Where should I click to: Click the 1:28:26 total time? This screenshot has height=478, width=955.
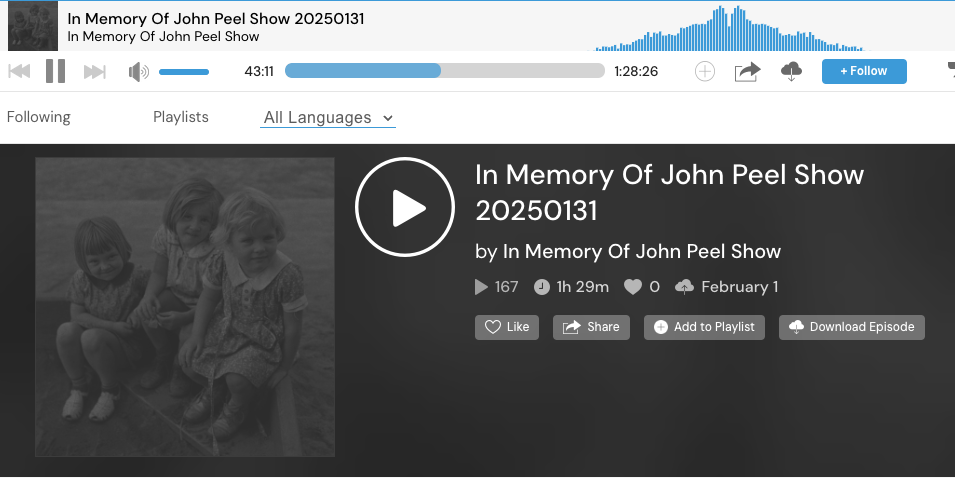point(636,71)
